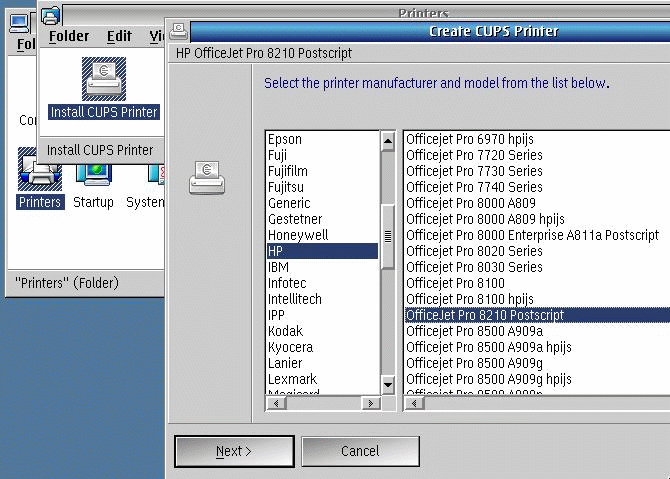Choose OfficeJet Pro 8210 Postscript model
670x479 pixels.
pyautogui.click(x=537, y=315)
